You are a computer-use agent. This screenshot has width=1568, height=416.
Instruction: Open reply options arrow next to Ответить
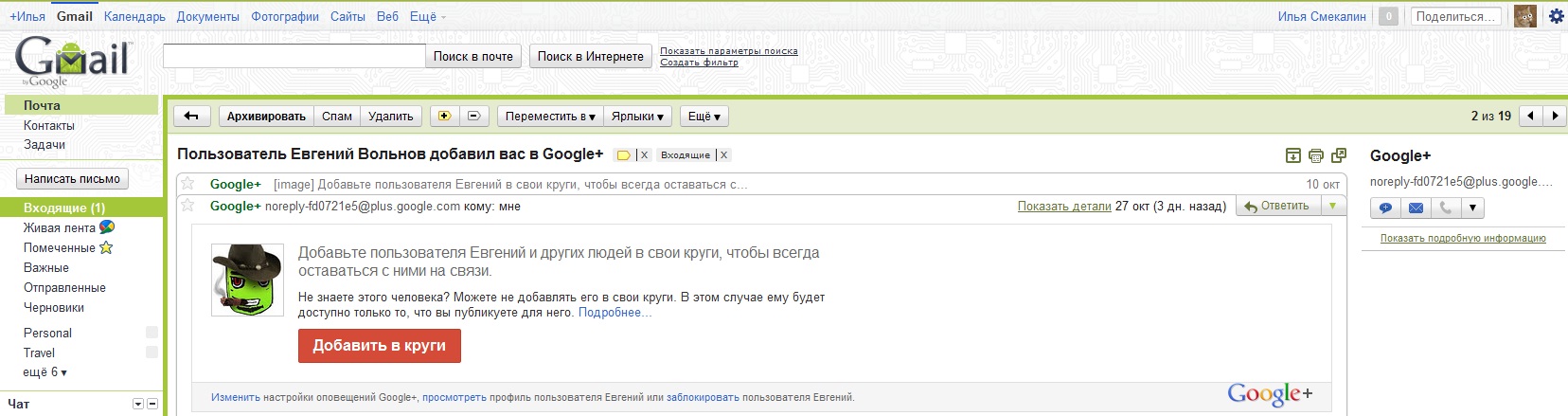(x=1332, y=206)
